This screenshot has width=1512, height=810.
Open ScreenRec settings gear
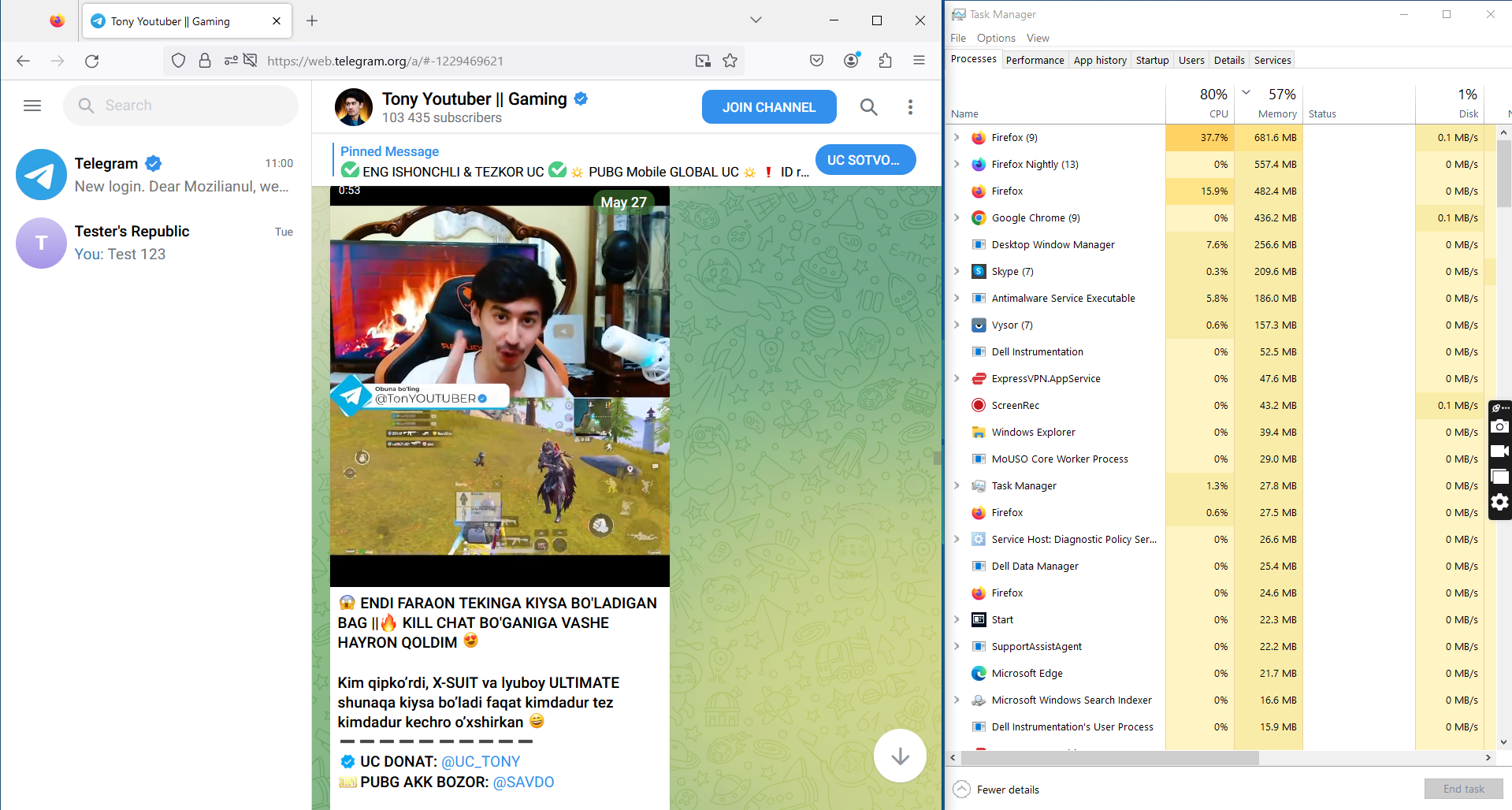coord(1499,502)
